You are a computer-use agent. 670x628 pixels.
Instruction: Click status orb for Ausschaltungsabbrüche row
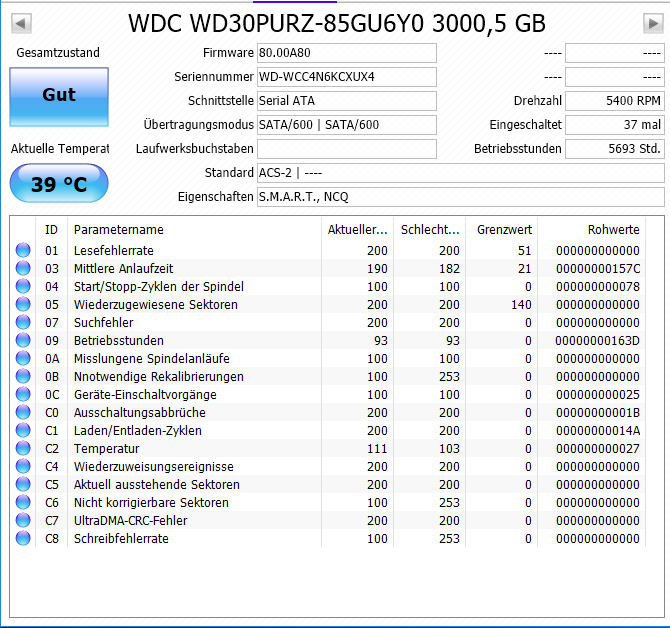pos(23,412)
